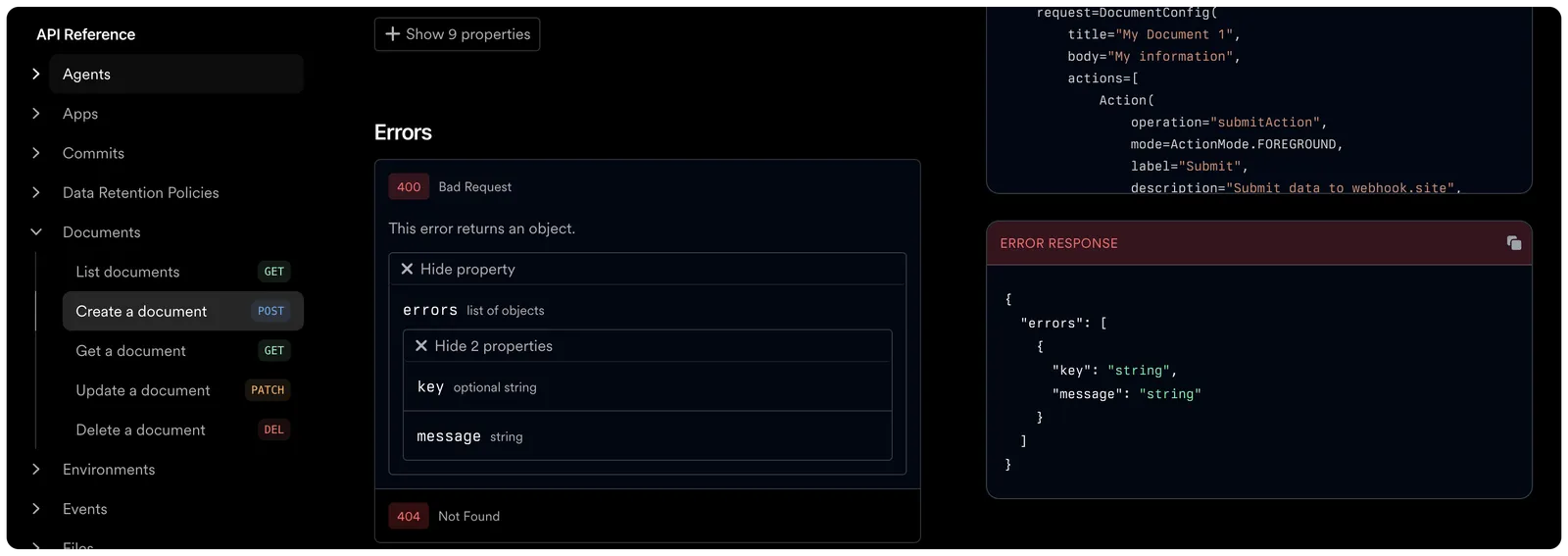Expand the Events section chevron
This screenshot has width=1568, height=556.
(x=36, y=509)
